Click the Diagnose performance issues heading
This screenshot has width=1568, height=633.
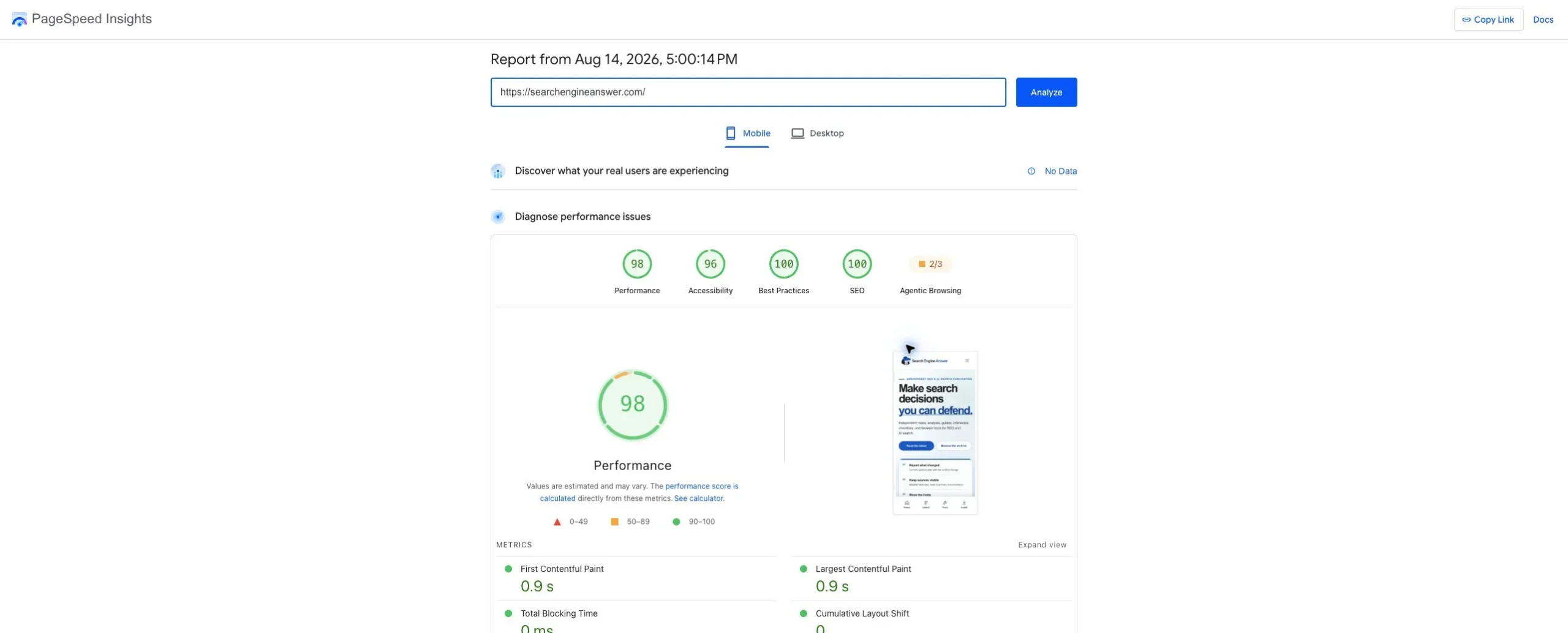coord(582,217)
